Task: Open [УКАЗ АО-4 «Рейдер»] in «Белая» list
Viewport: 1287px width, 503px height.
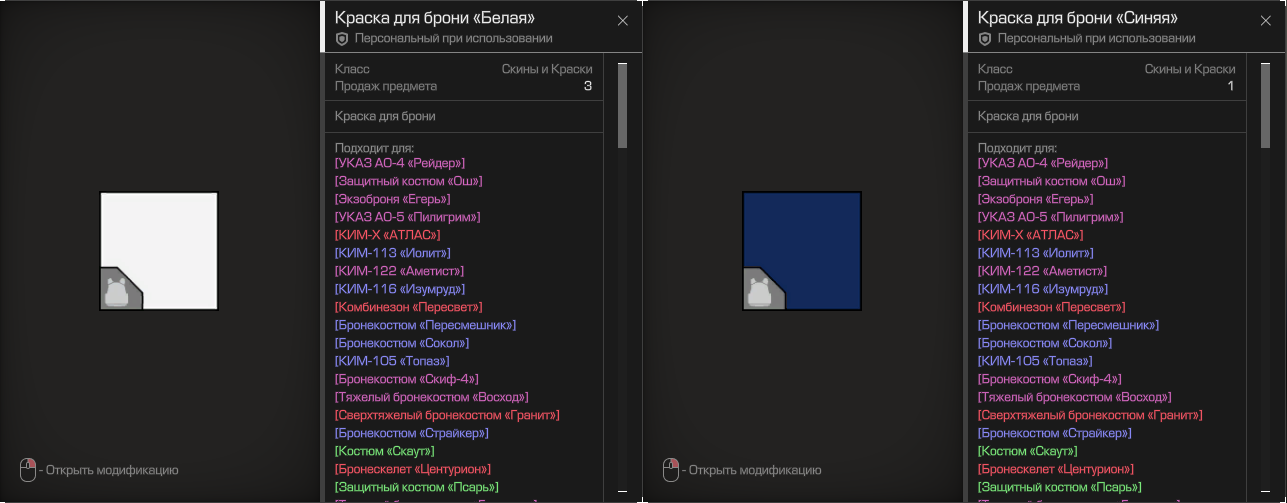Action: (x=400, y=163)
